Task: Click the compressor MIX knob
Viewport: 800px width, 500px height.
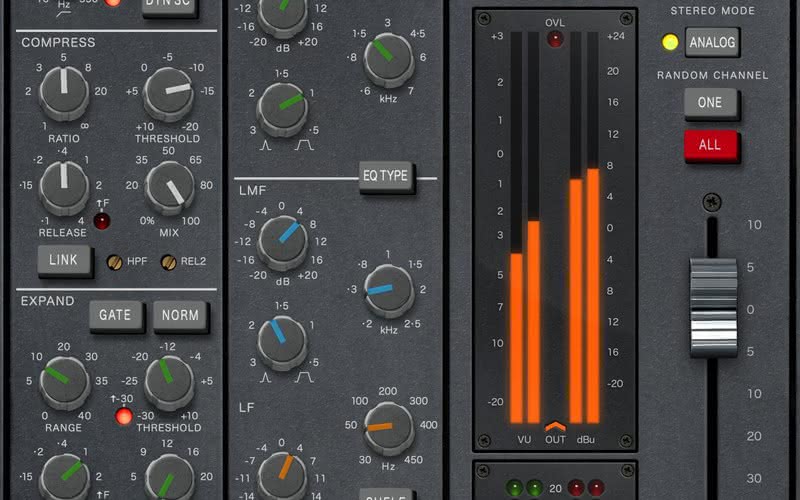Action: 169,188
